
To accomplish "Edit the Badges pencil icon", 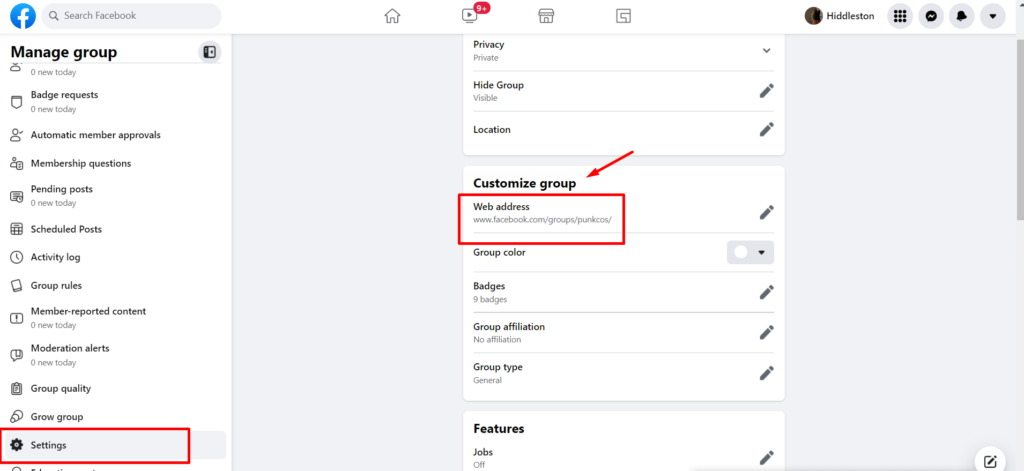I will pyautogui.click(x=767, y=292).
